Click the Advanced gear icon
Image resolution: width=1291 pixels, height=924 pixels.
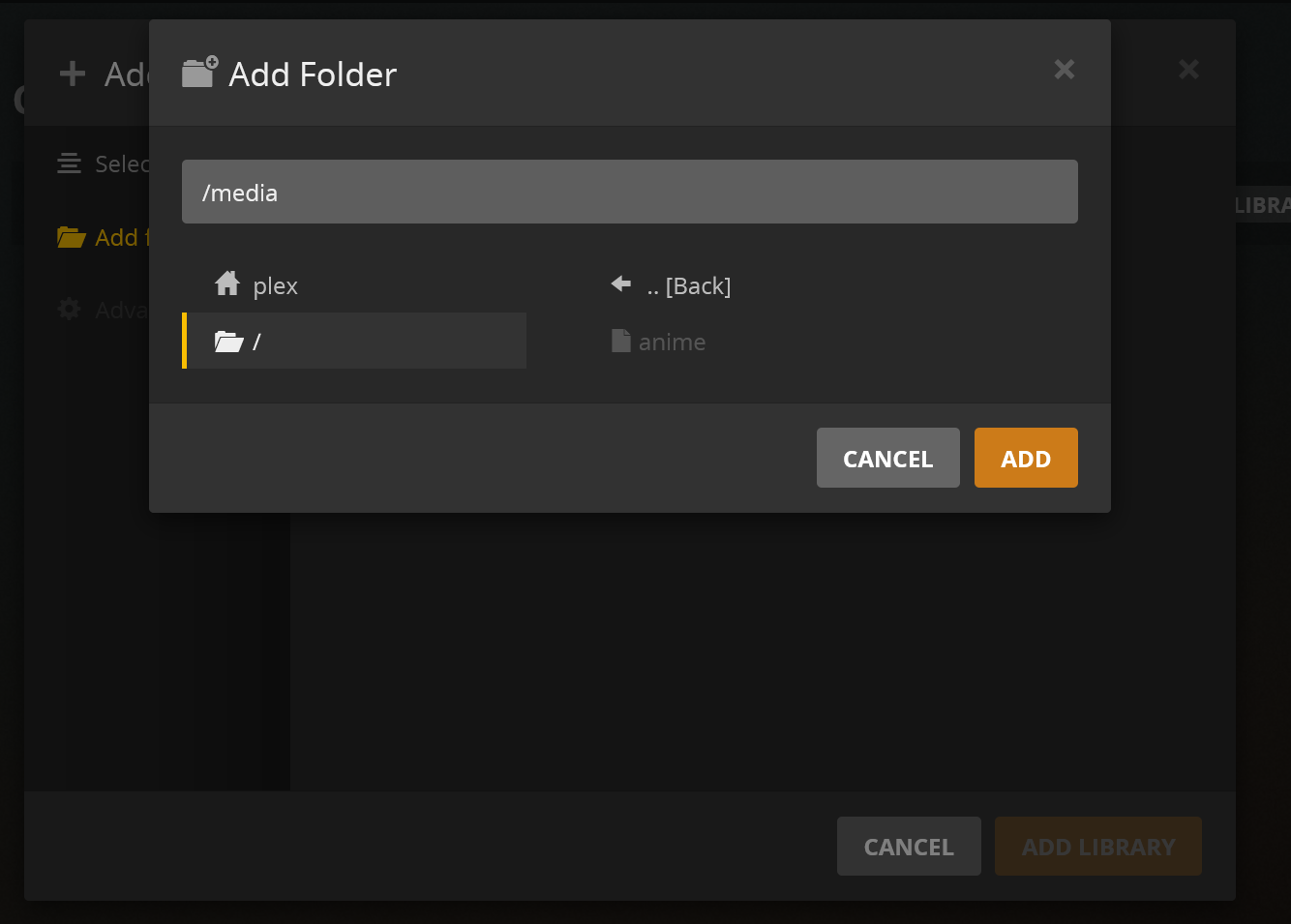point(69,310)
